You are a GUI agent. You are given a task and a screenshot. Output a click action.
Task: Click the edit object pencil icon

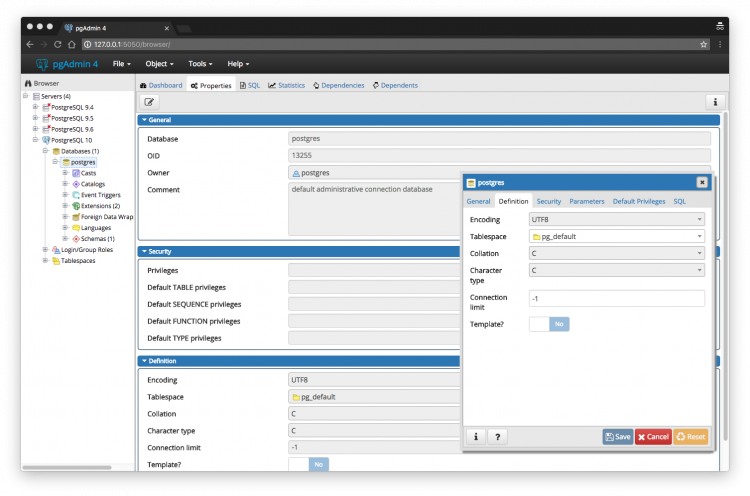coord(149,102)
